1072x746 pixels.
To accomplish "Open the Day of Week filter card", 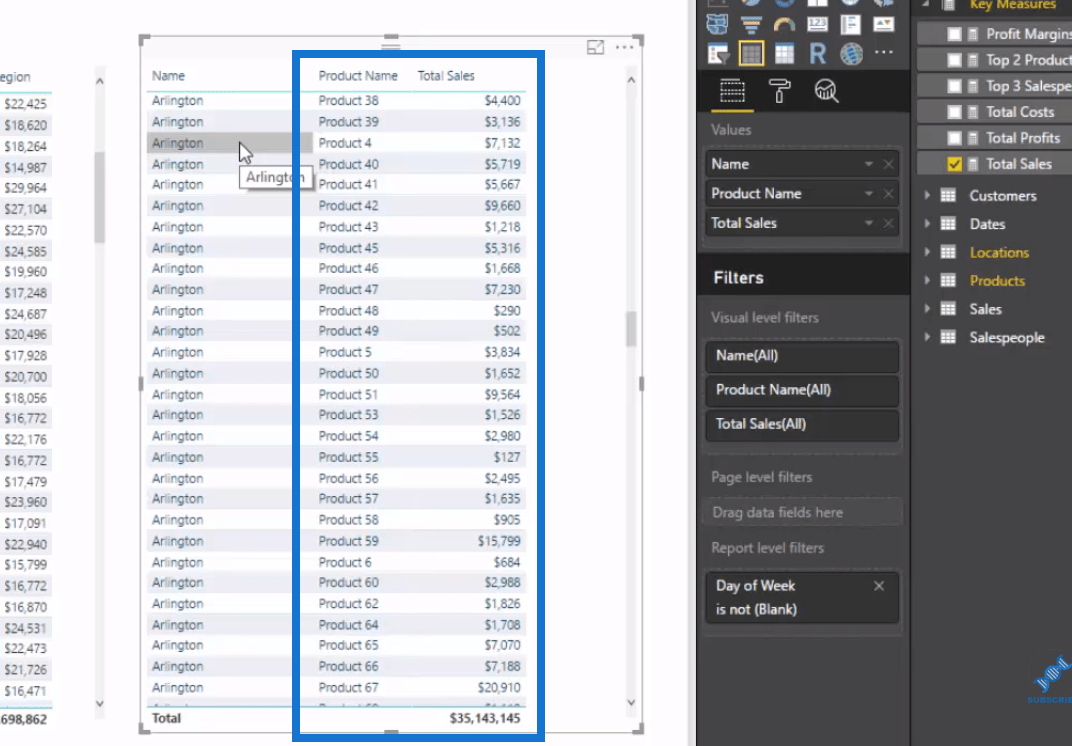I will [802, 597].
